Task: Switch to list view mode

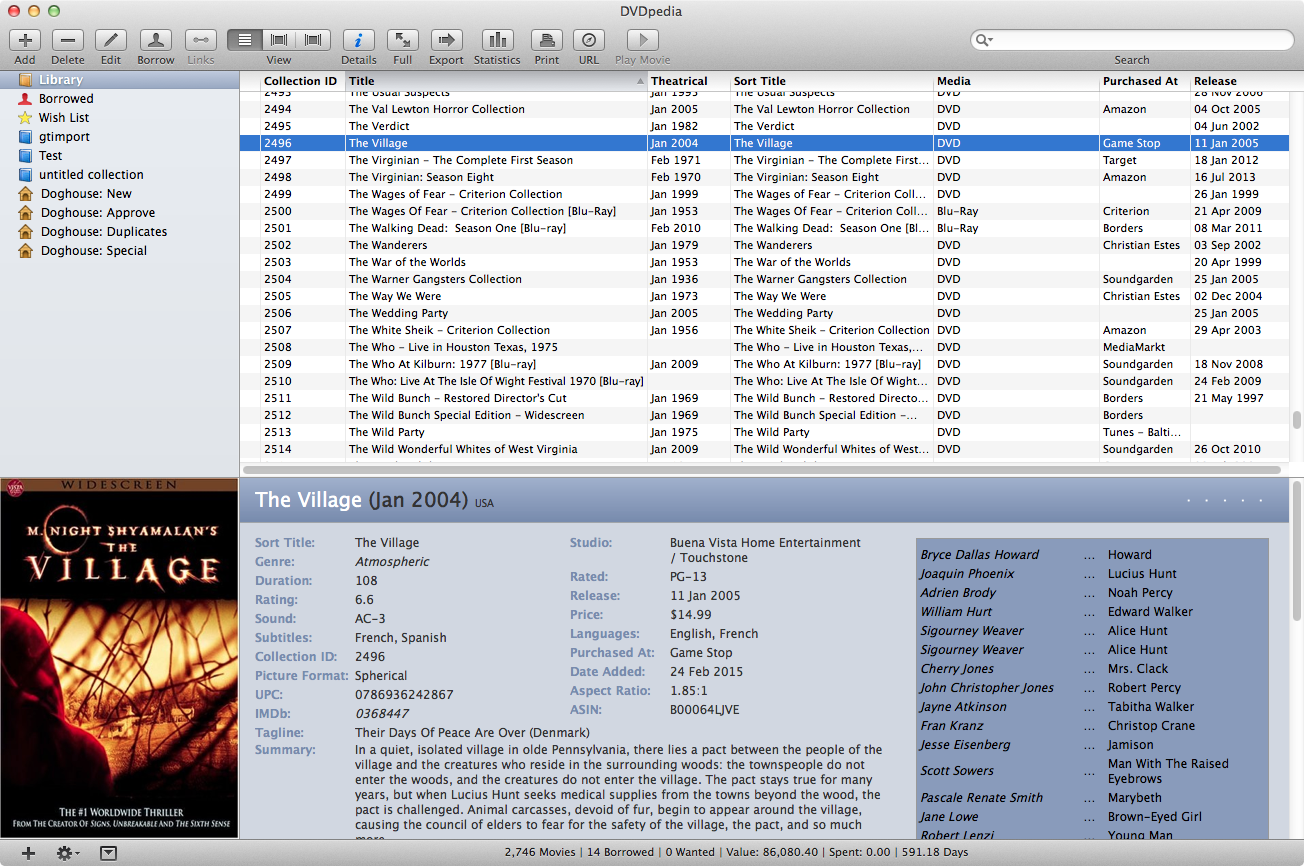Action: 245,40
